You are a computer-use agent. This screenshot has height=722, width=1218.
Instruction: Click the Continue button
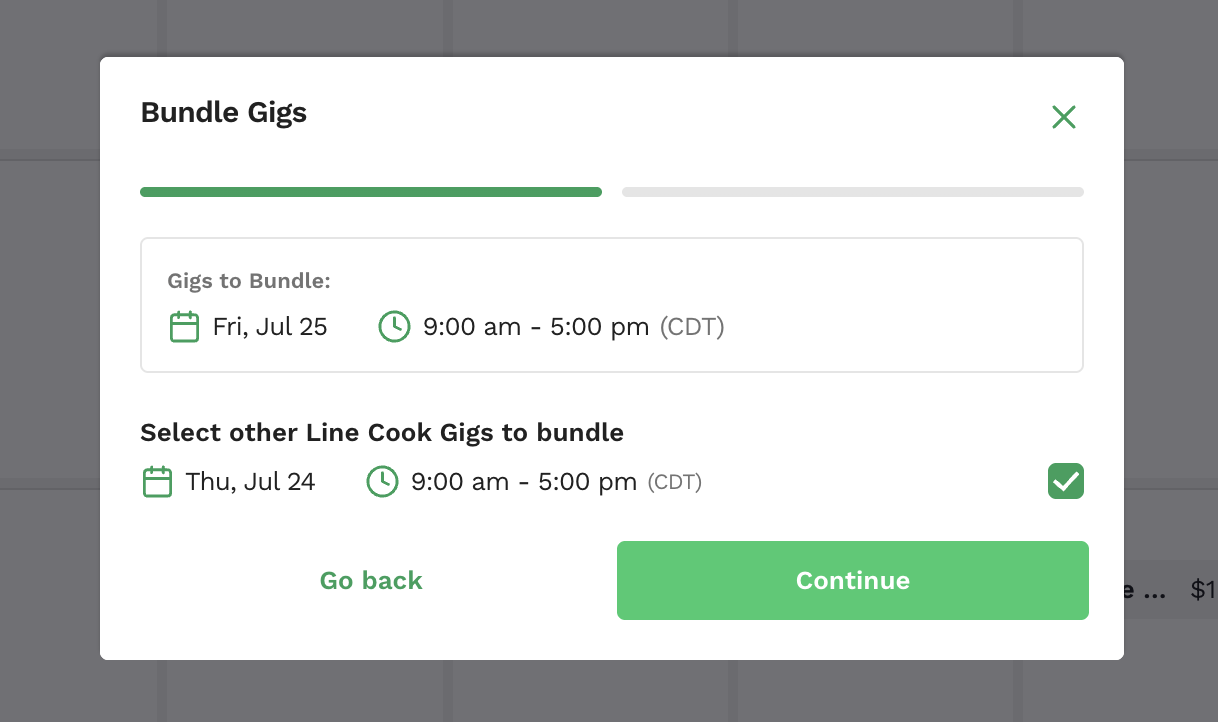853,580
